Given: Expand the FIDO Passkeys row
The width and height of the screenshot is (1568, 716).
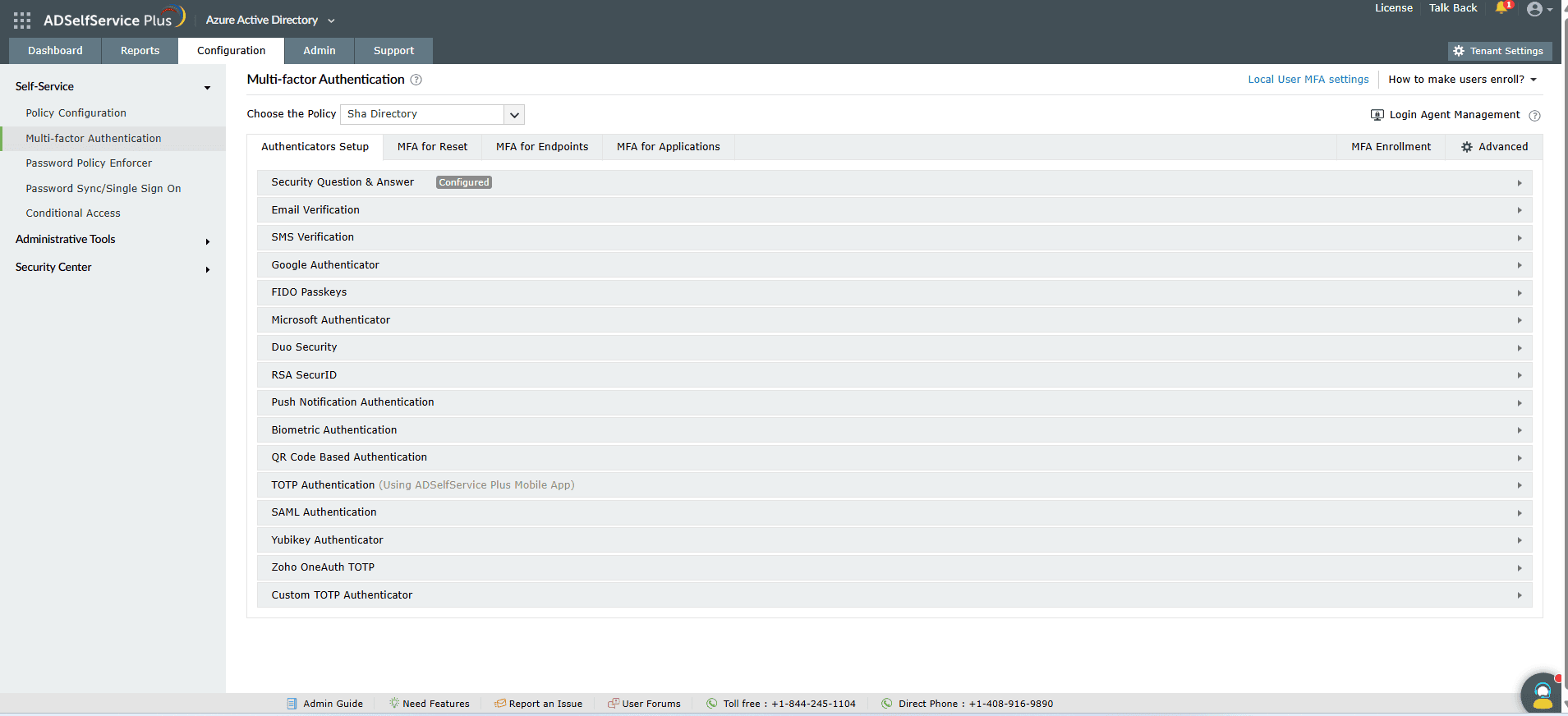Looking at the screenshot, I should [894, 292].
